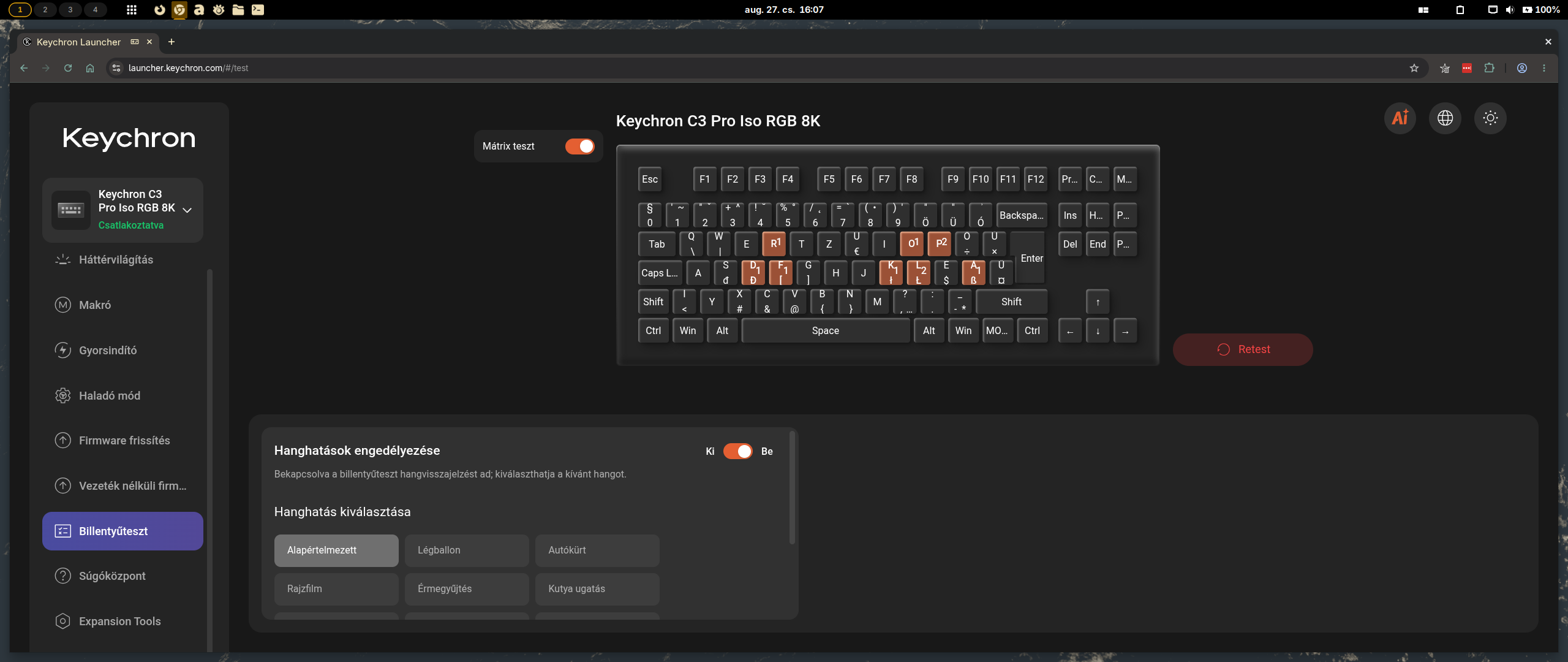This screenshot has width=1568, height=662.
Task: Click the Caps Lock key on virtual keyboard
Action: coord(660,273)
